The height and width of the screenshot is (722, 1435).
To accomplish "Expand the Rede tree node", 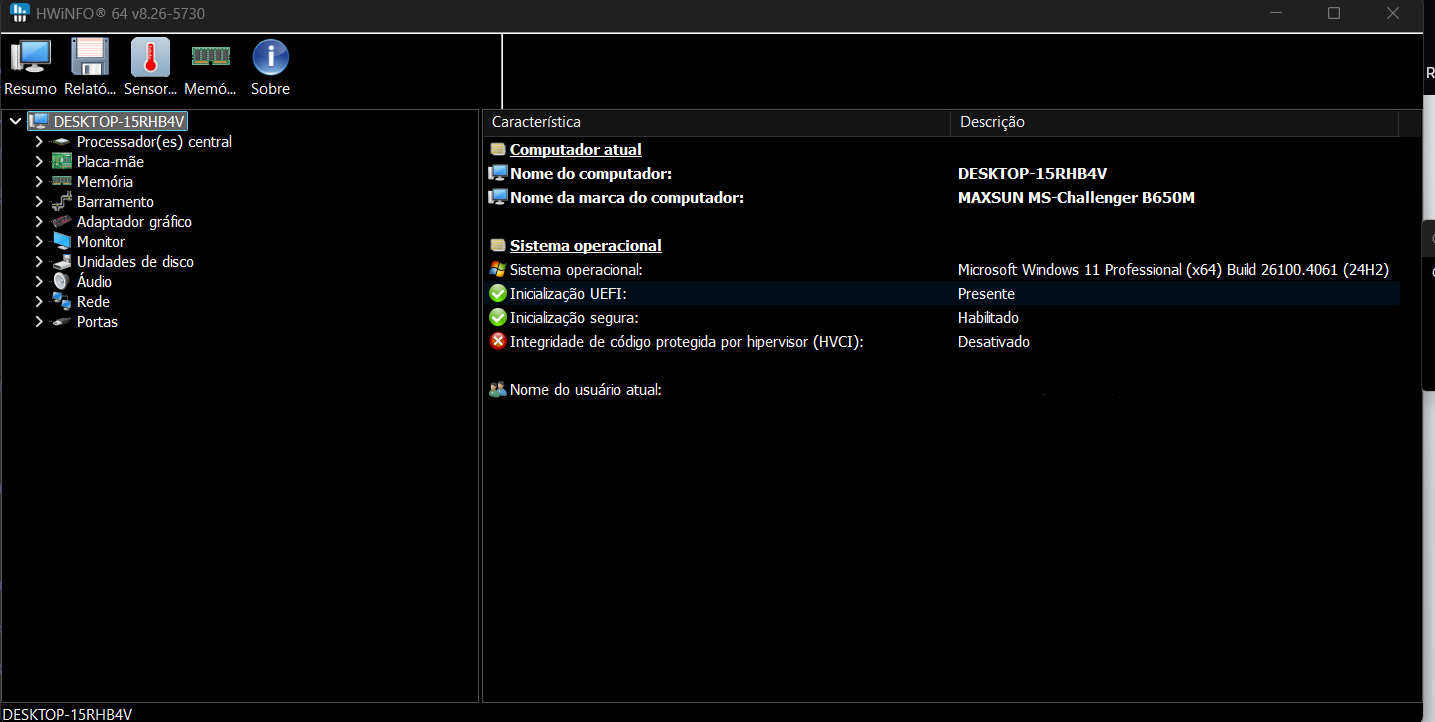I will tap(39, 302).
